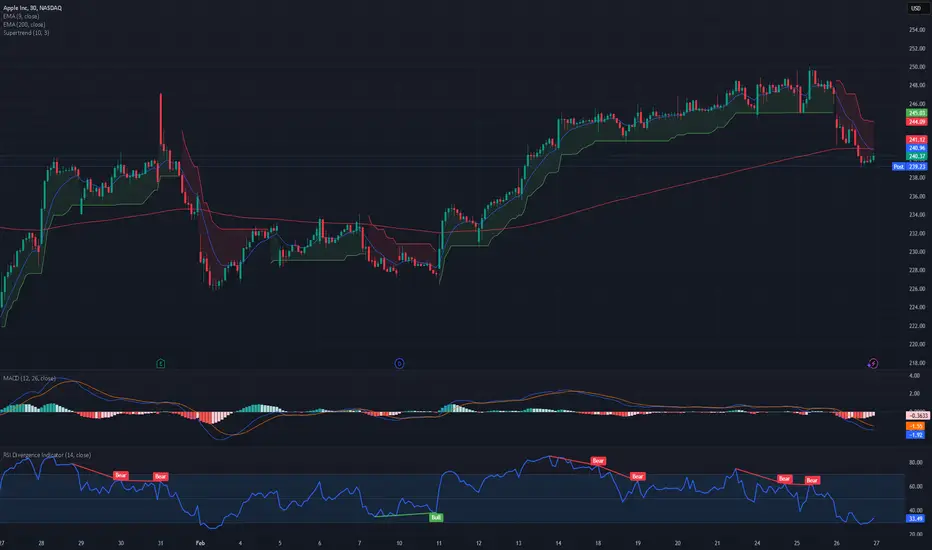
Task: Click the -0.3633 MACD histogram value label
Action: pos(918,416)
